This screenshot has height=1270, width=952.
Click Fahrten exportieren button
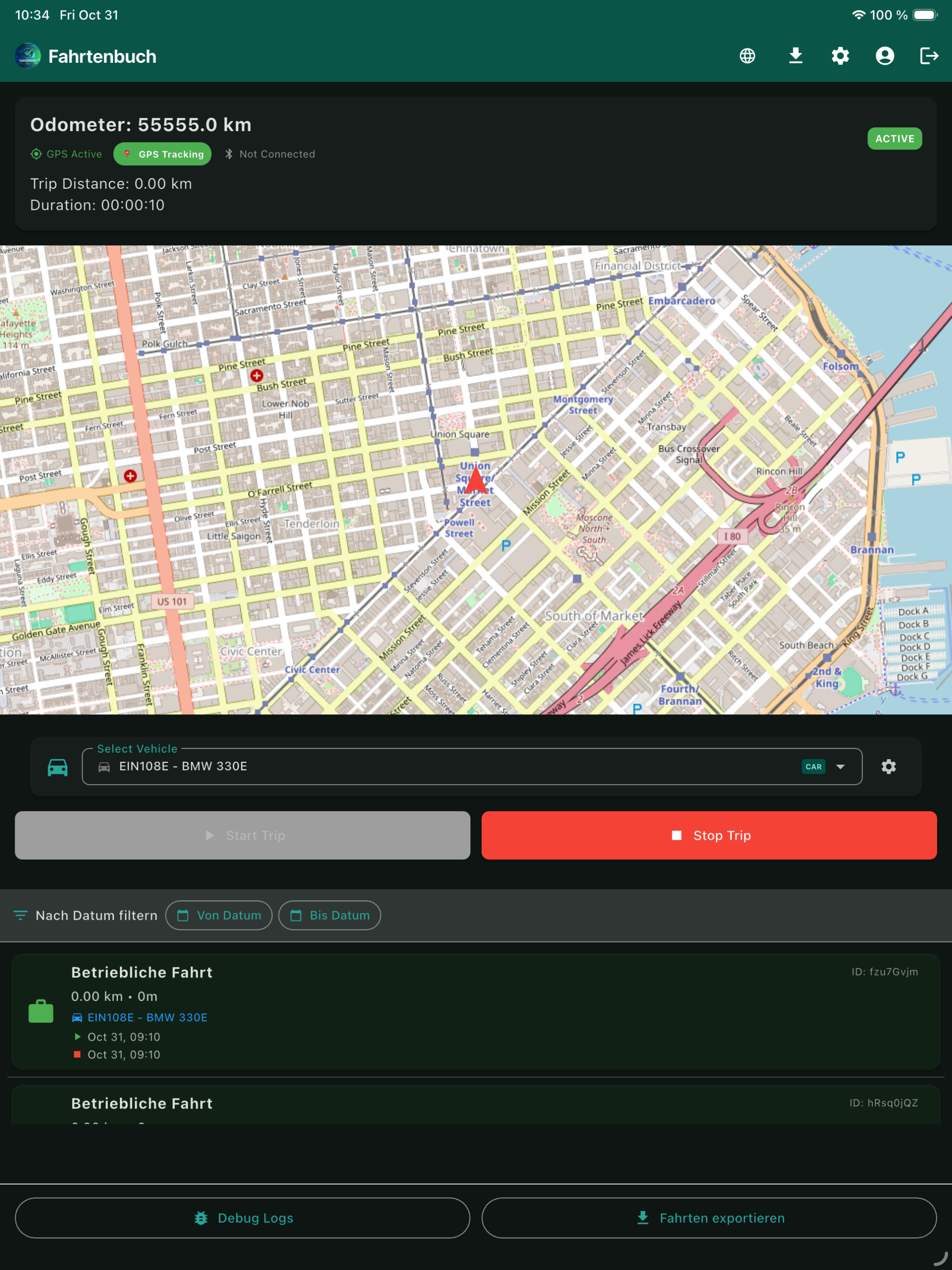[709, 1218]
